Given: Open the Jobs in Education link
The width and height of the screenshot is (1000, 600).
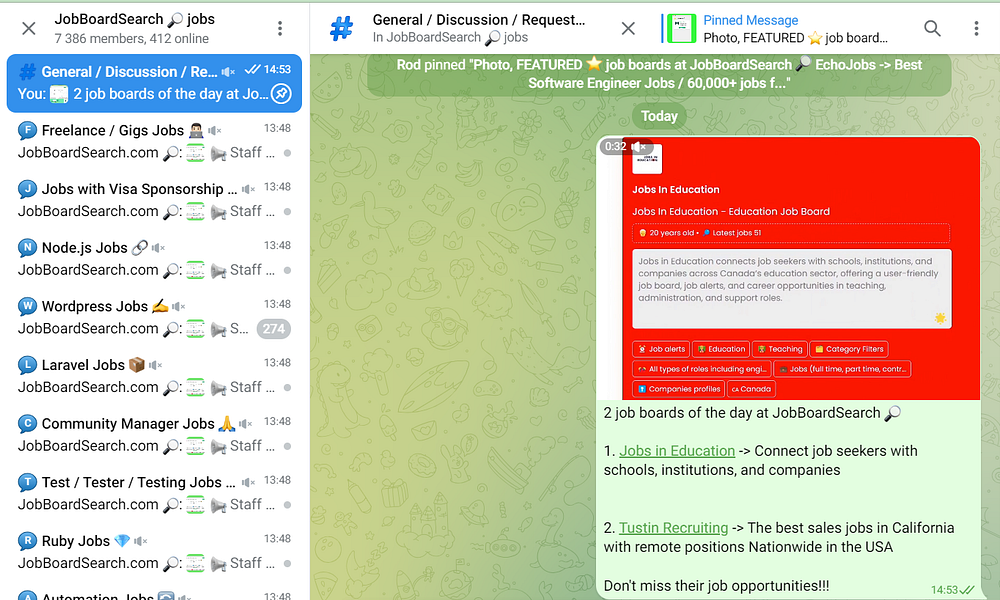Looking at the screenshot, I should [x=677, y=451].
